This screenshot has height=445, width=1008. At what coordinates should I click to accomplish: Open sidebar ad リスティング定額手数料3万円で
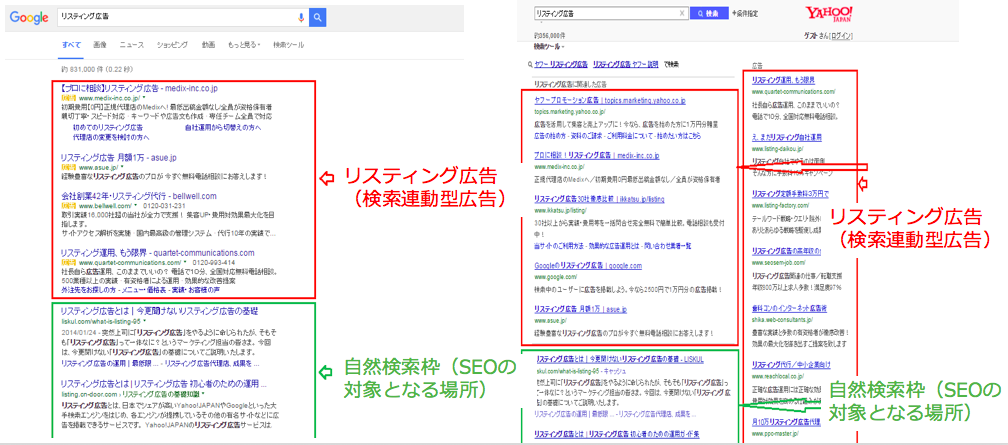coord(790,194)
